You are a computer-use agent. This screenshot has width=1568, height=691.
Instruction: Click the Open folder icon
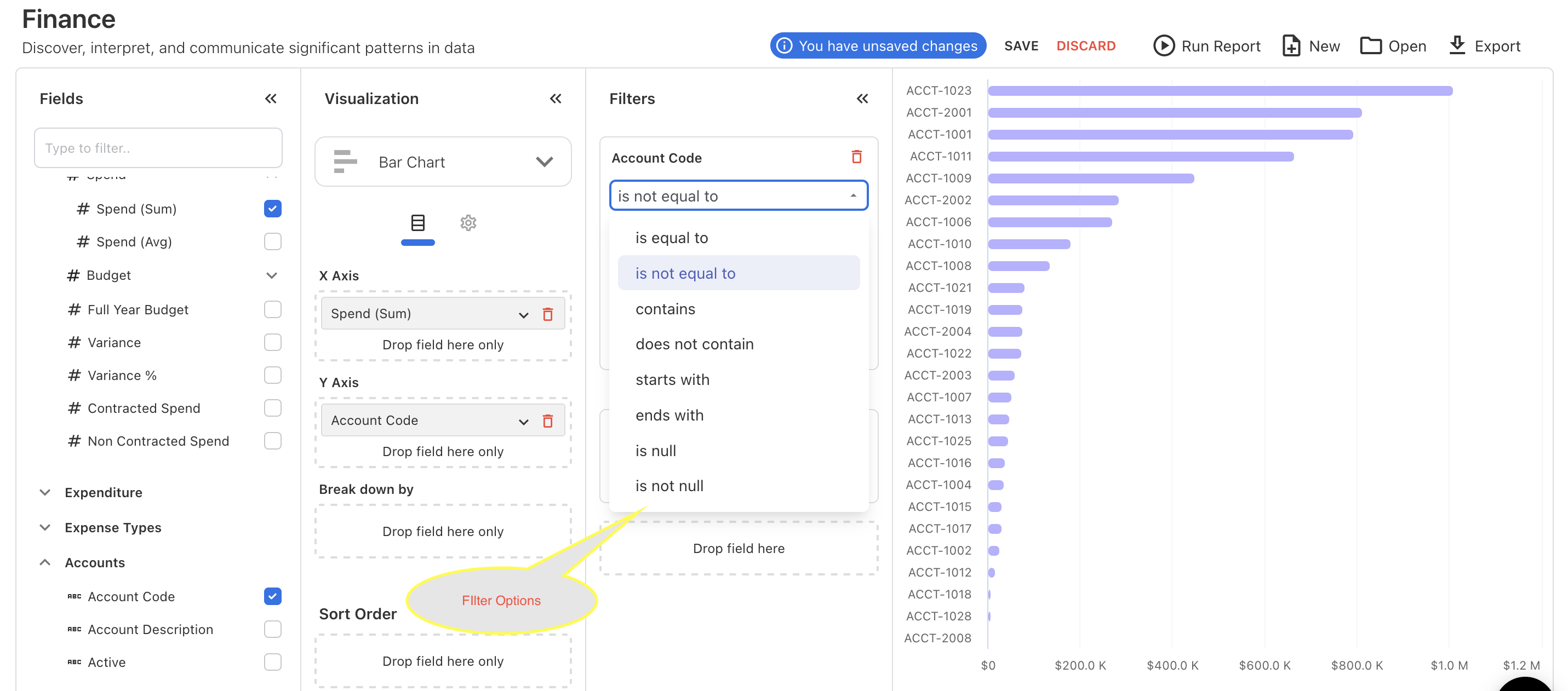1370,46
